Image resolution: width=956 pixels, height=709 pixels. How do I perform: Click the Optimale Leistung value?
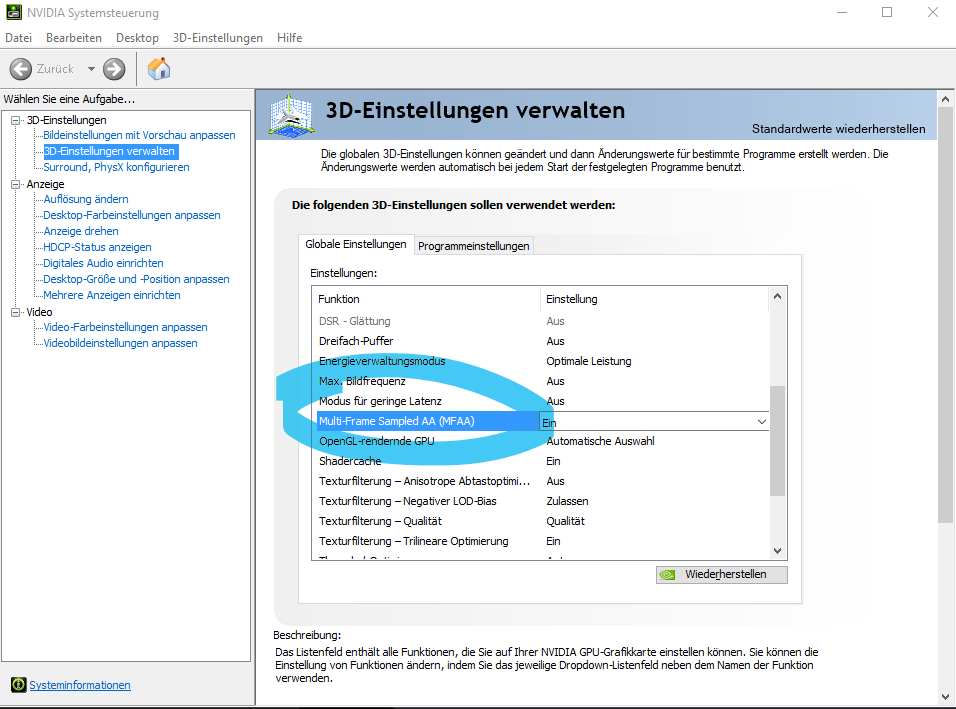click(589, 361)
